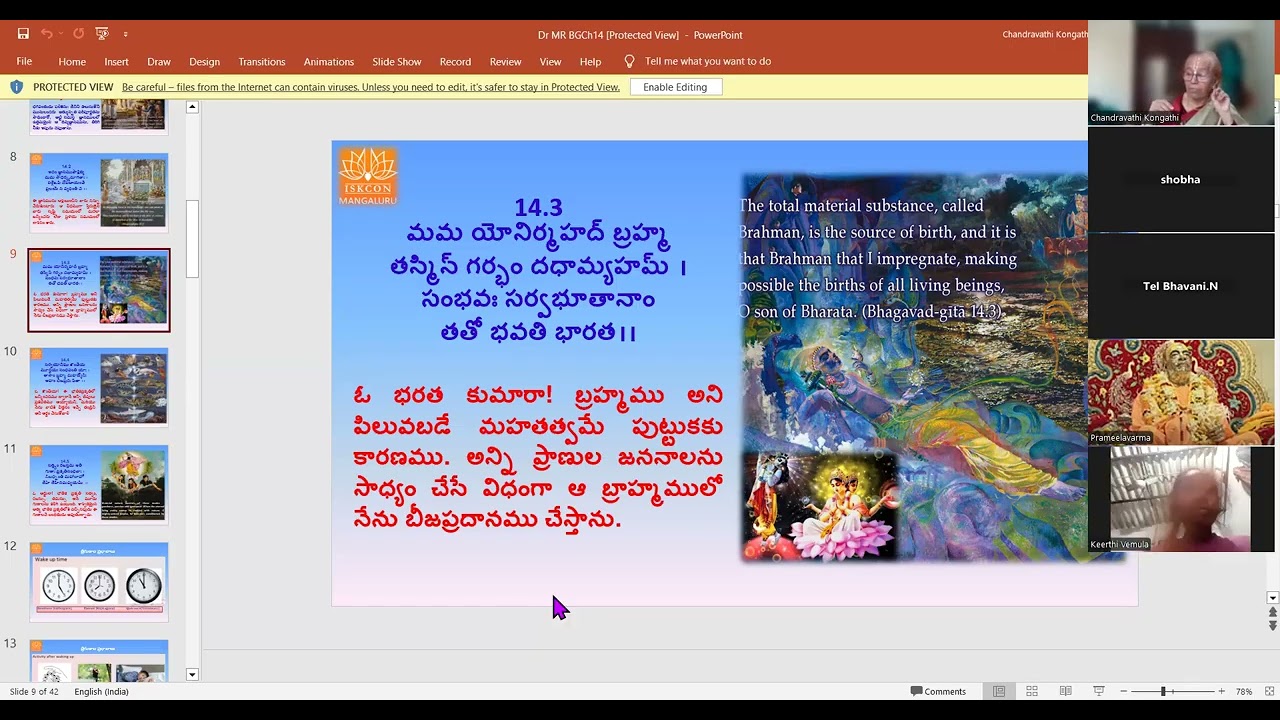Click the 'Tell me what you want to do' box
The width and height of the screenshot is (1280, 720).
[x=708, y=61]
